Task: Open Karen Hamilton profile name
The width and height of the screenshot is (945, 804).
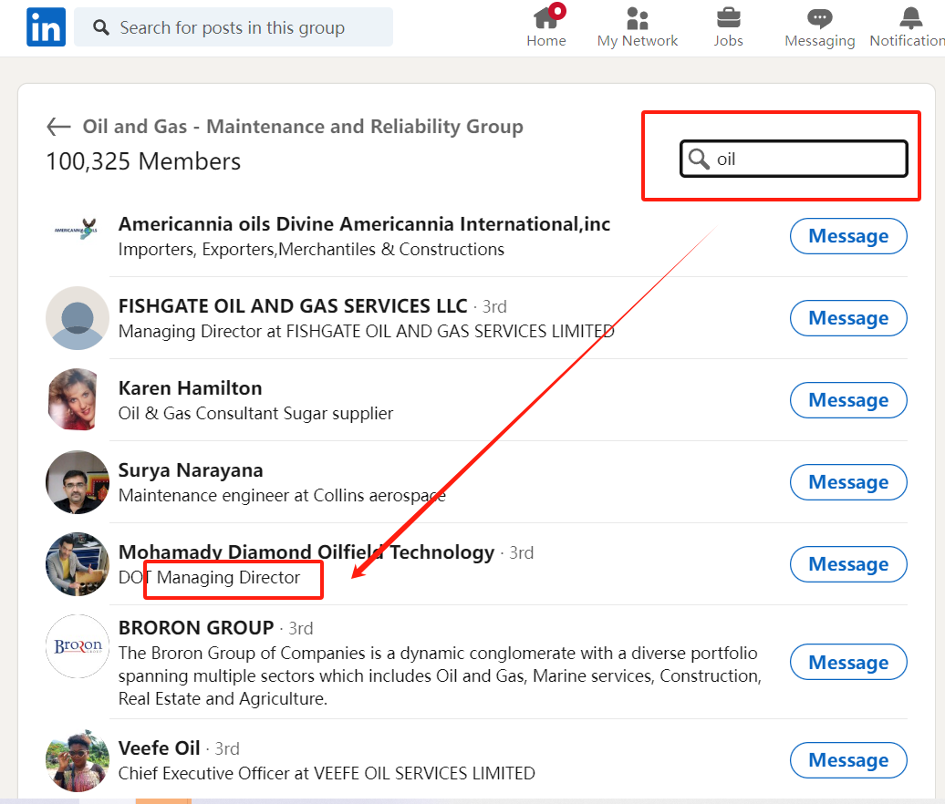Action: click(190, 388)
